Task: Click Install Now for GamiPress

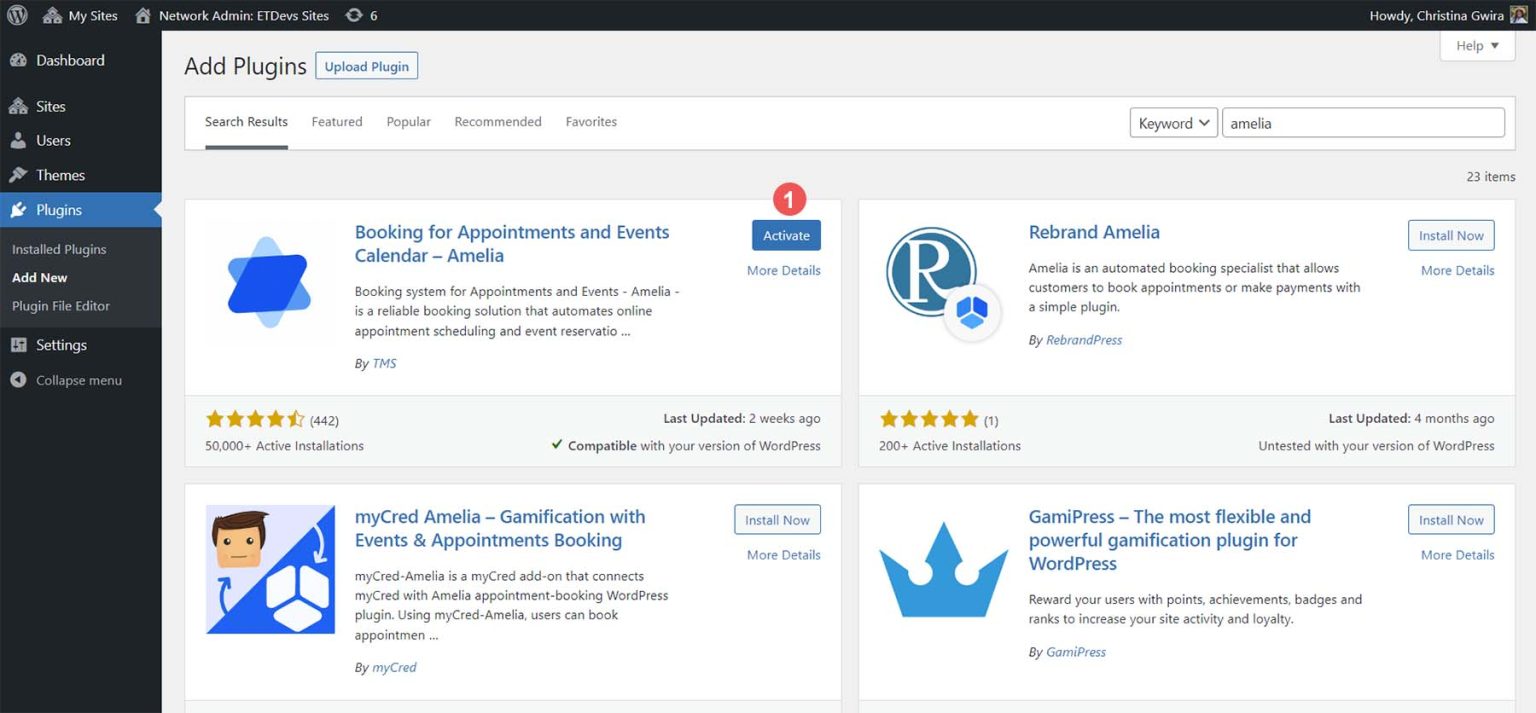Action: click(1451, 519)
